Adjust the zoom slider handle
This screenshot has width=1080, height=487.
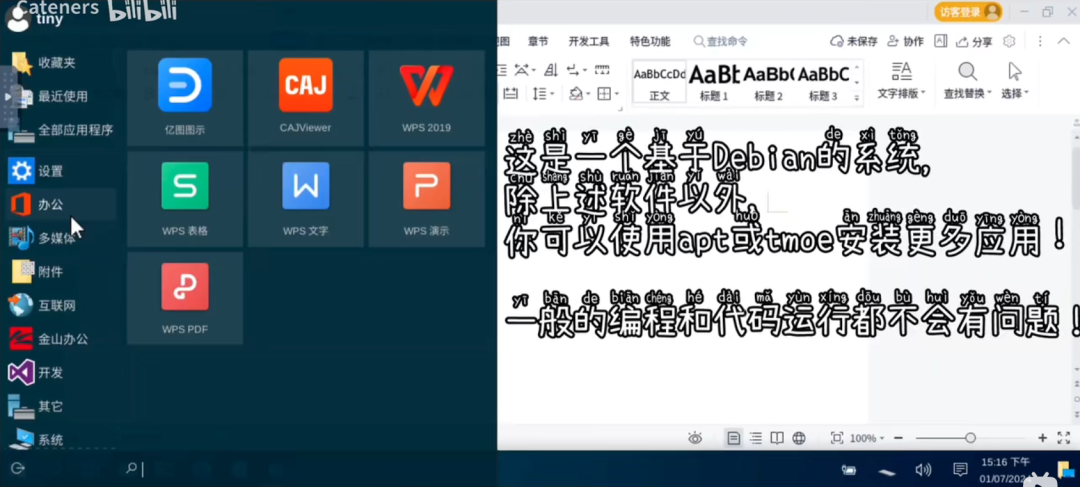tap(970, 438)
